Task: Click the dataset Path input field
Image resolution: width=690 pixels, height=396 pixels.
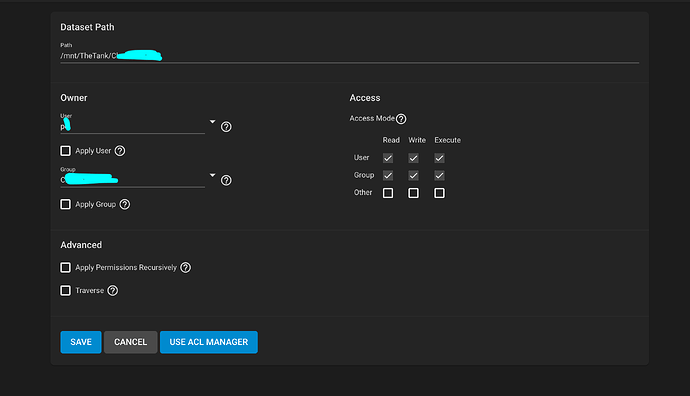Action: point(349,56)
